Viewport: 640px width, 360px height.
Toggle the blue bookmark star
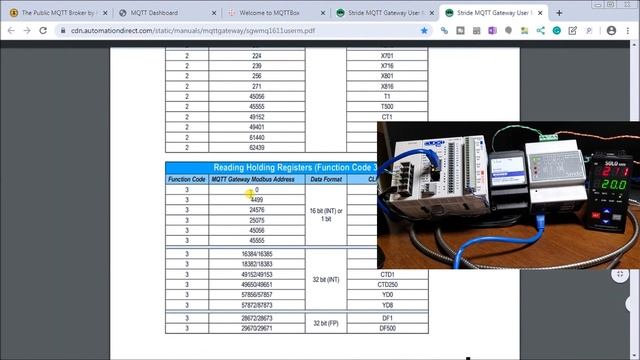click(424, 31)
